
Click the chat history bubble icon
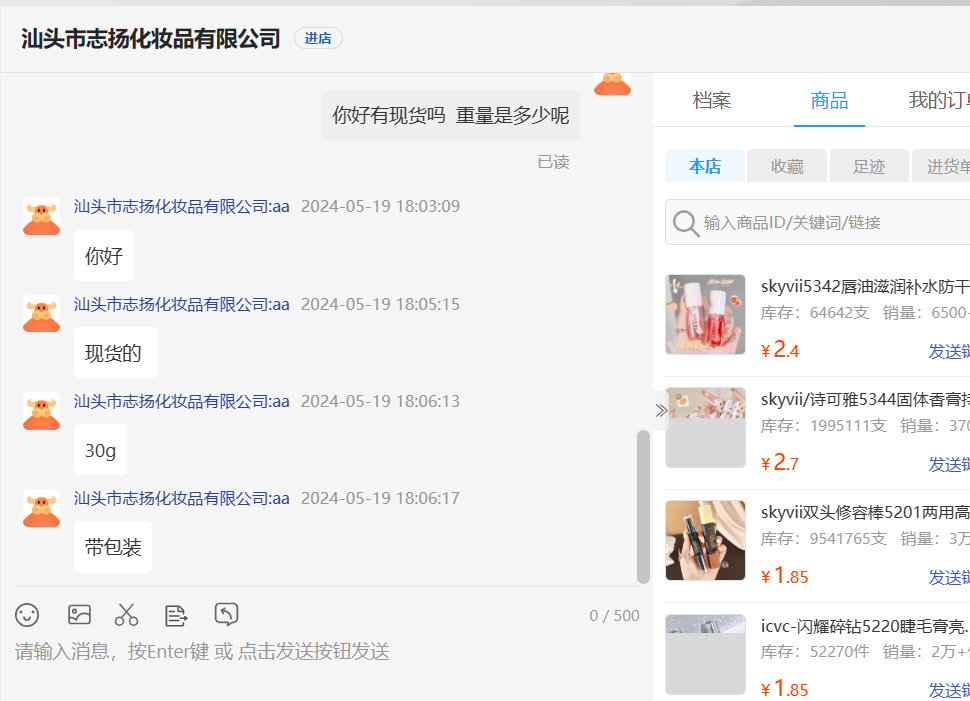pos(227,615)
